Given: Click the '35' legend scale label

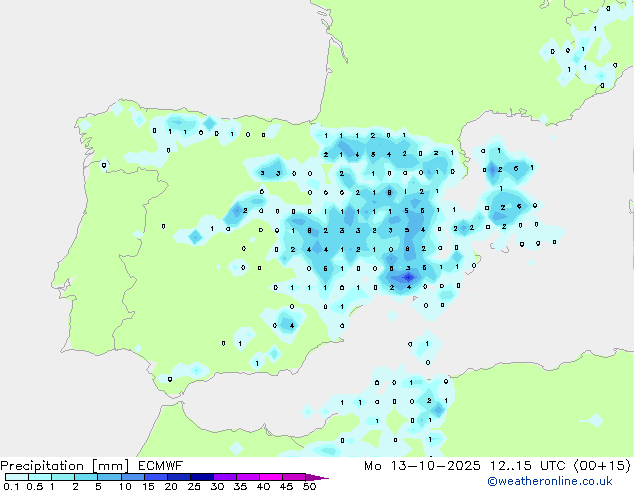Looking at the screenshot, I should point(240,486).
